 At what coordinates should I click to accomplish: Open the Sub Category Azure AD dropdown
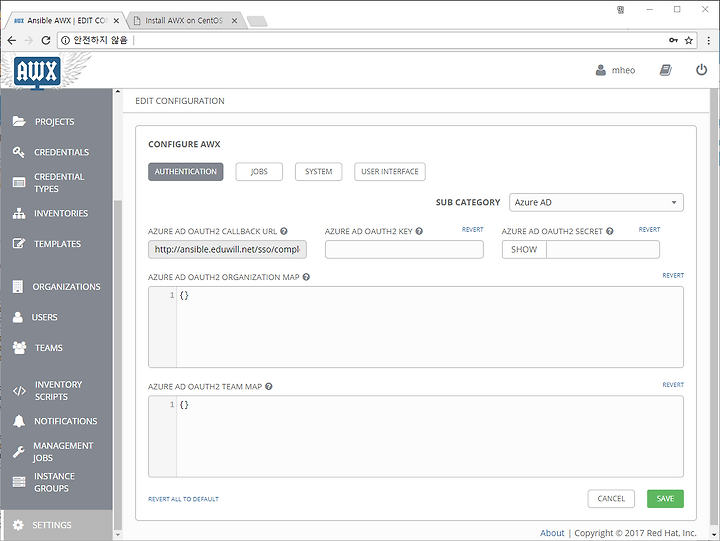click(x=596, y=202)
